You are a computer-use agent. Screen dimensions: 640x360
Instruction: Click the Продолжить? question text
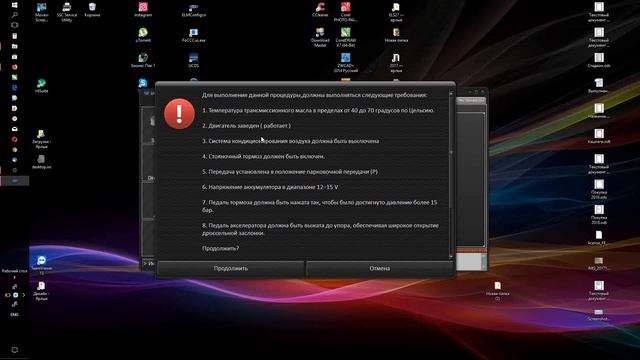[x=220, y=248]
